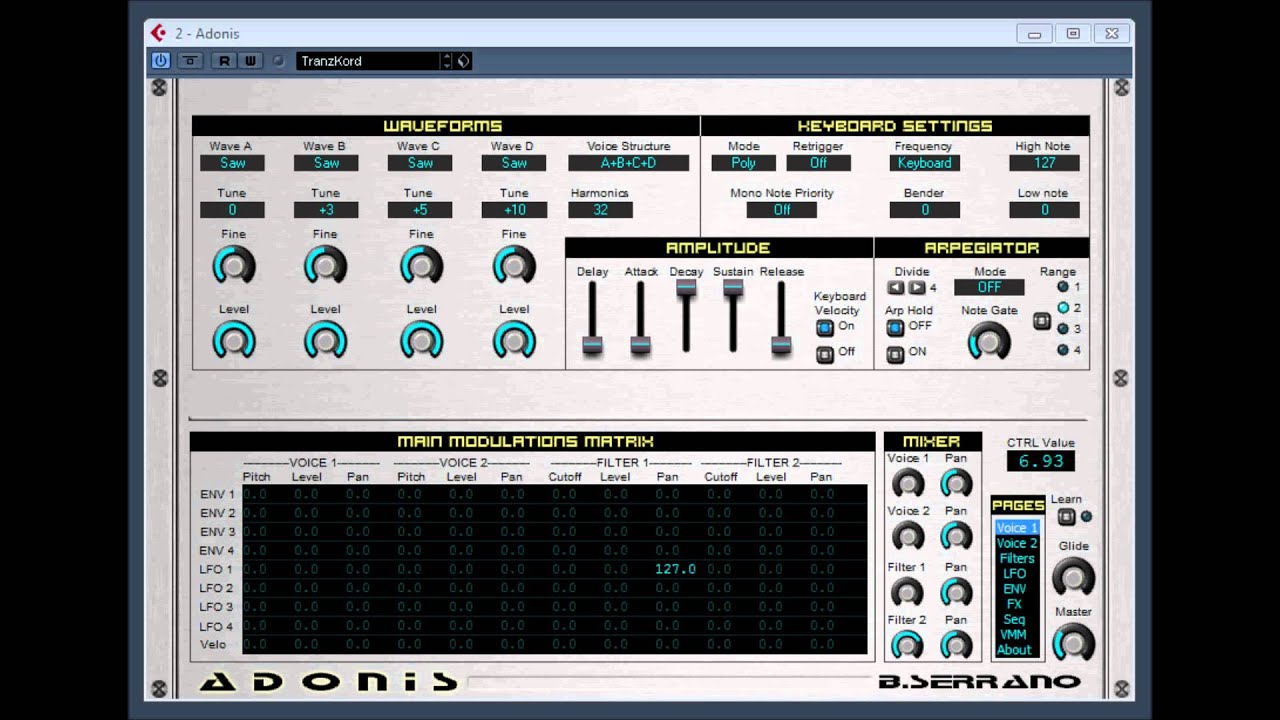Click the bypass button next to the power icon
Viewport: 1280px width, 720px height.
(x=190, y=61)
